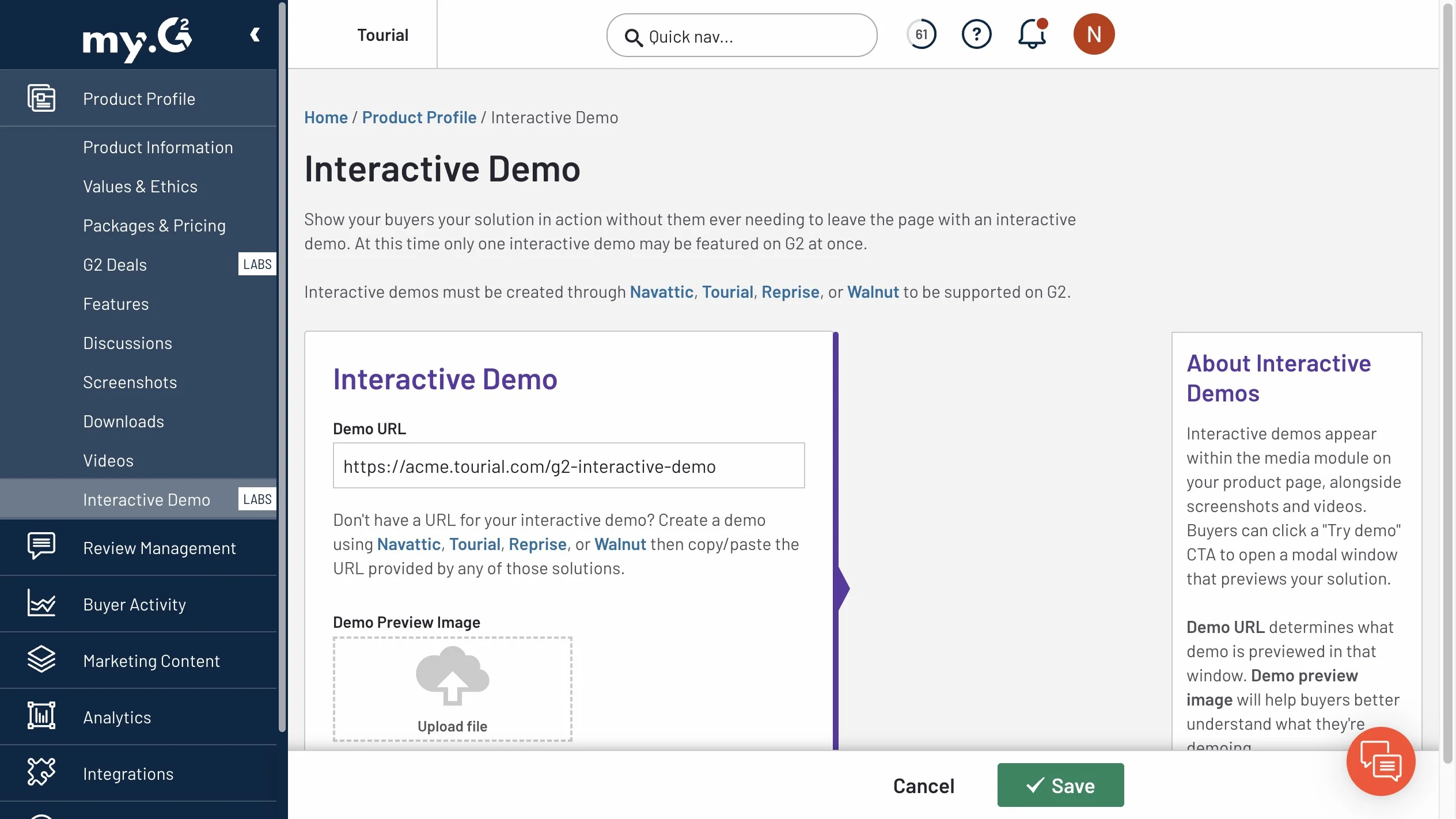Open Product Profile in the sidebar

(138, 98)
